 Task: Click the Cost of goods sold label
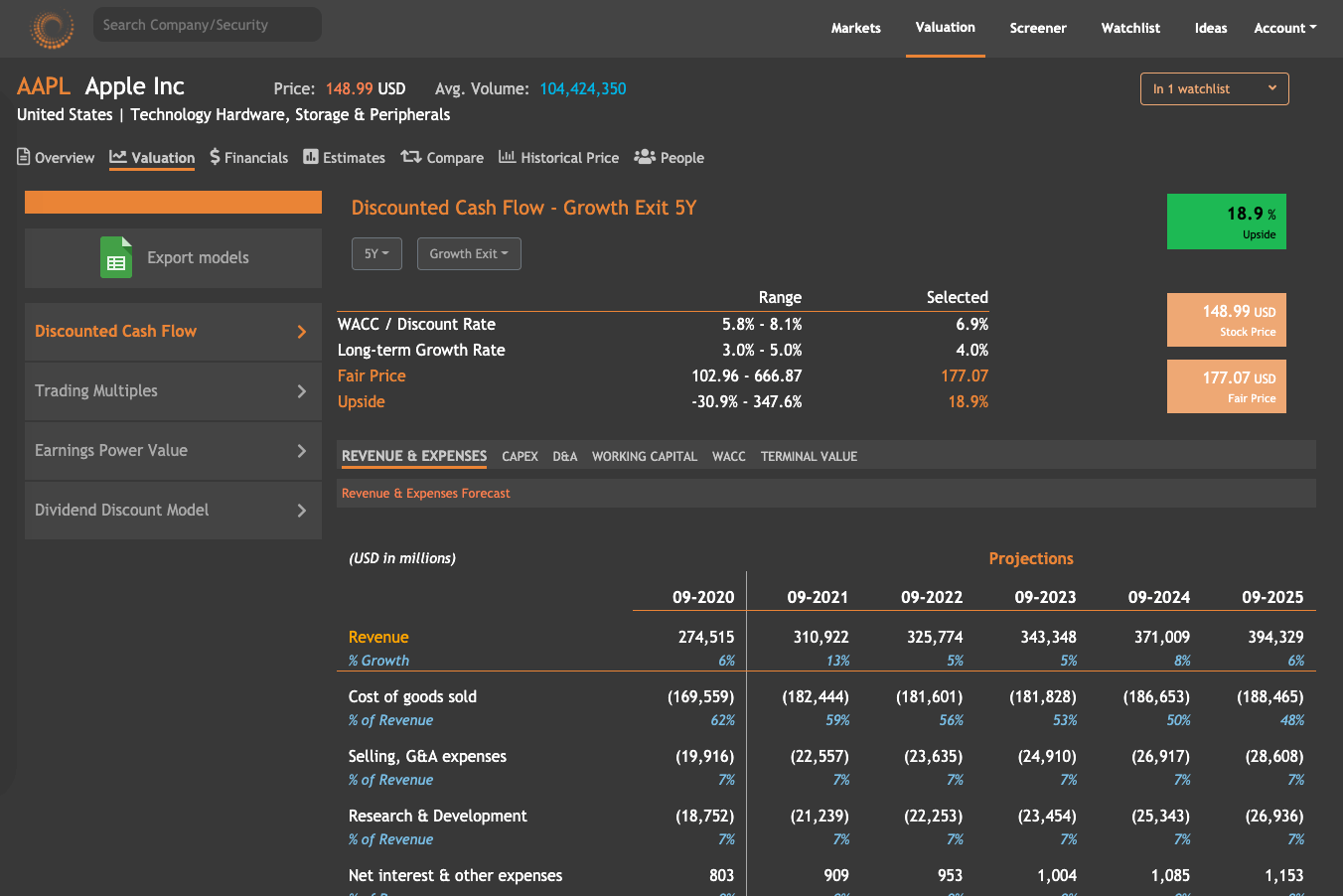[x=412, y=696]
